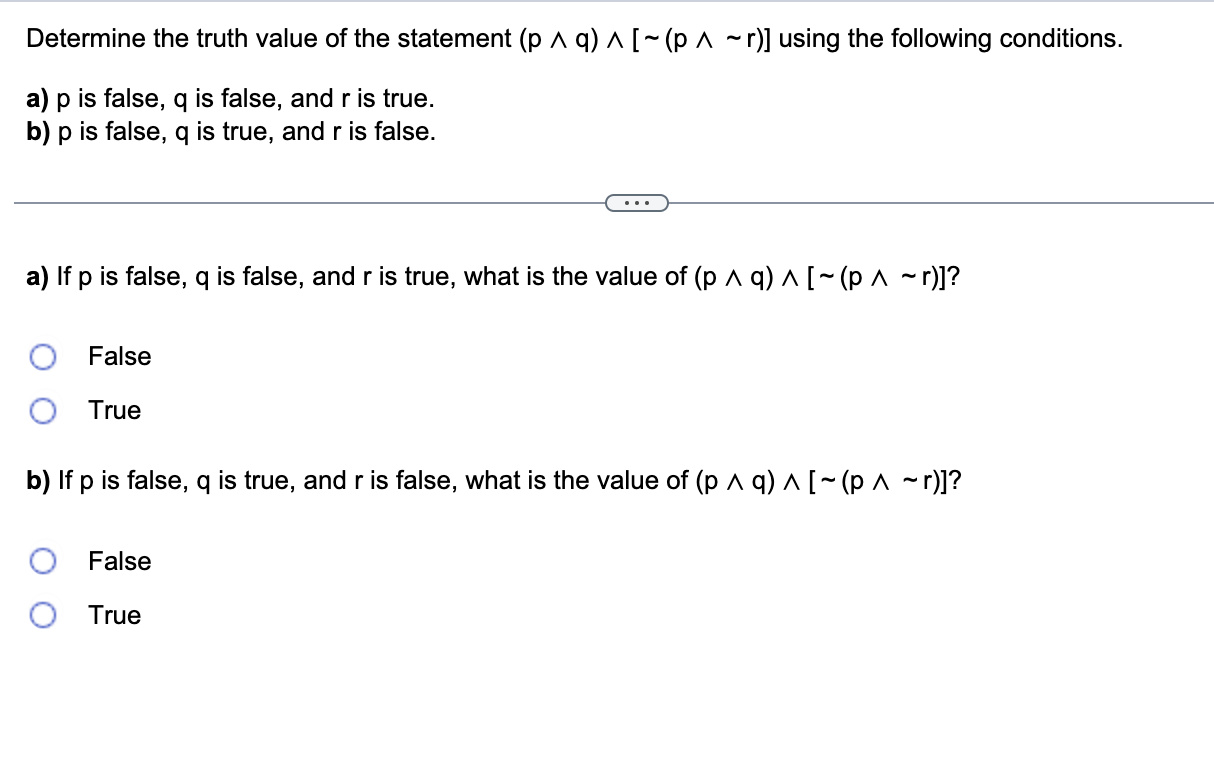Screen dimensions: 1214x760
Task: Click the True label under part a
Action: click(114, 410)
